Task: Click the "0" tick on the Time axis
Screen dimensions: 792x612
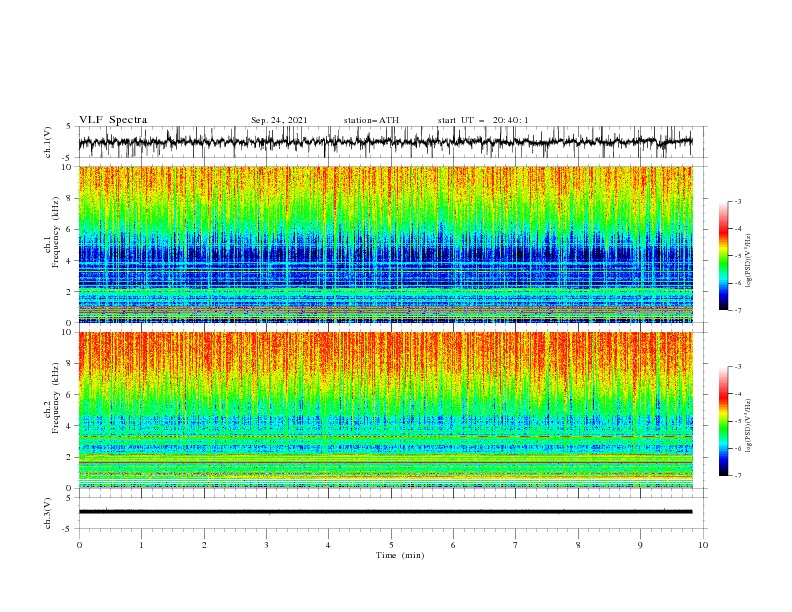Action: click(x=79, y=545)
